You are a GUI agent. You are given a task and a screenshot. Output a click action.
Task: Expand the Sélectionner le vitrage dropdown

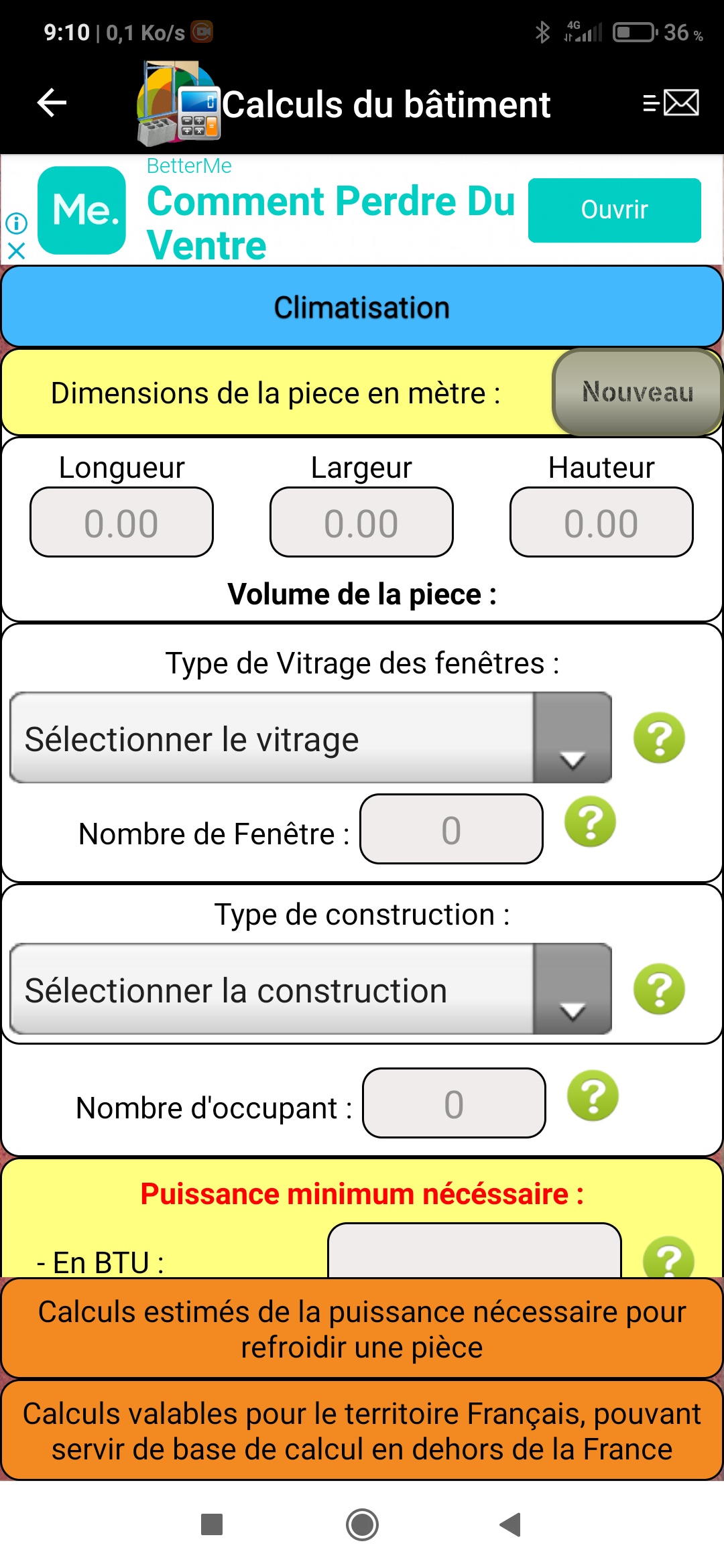[311, 738]
